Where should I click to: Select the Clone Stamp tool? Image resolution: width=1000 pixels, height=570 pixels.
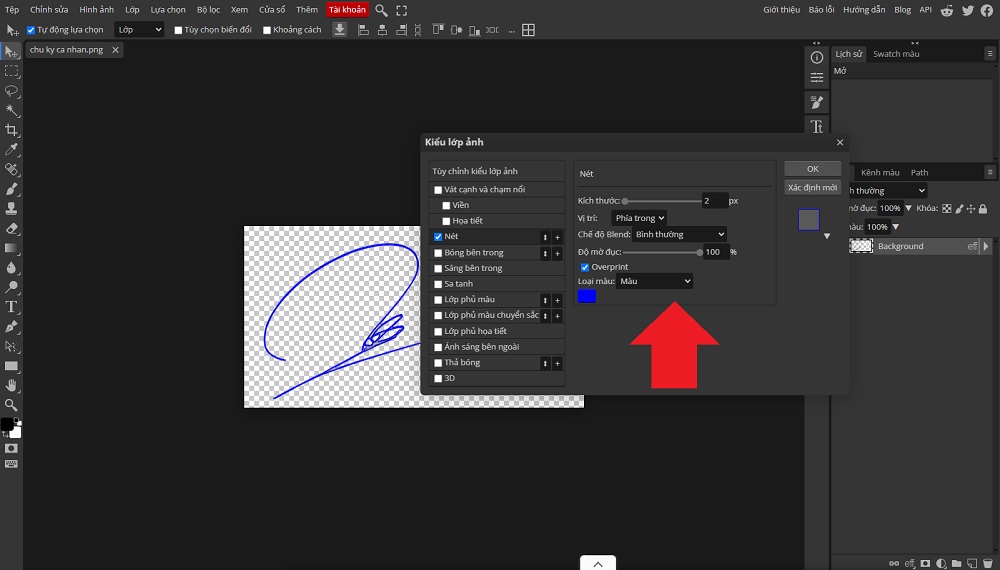pos(11,208)
